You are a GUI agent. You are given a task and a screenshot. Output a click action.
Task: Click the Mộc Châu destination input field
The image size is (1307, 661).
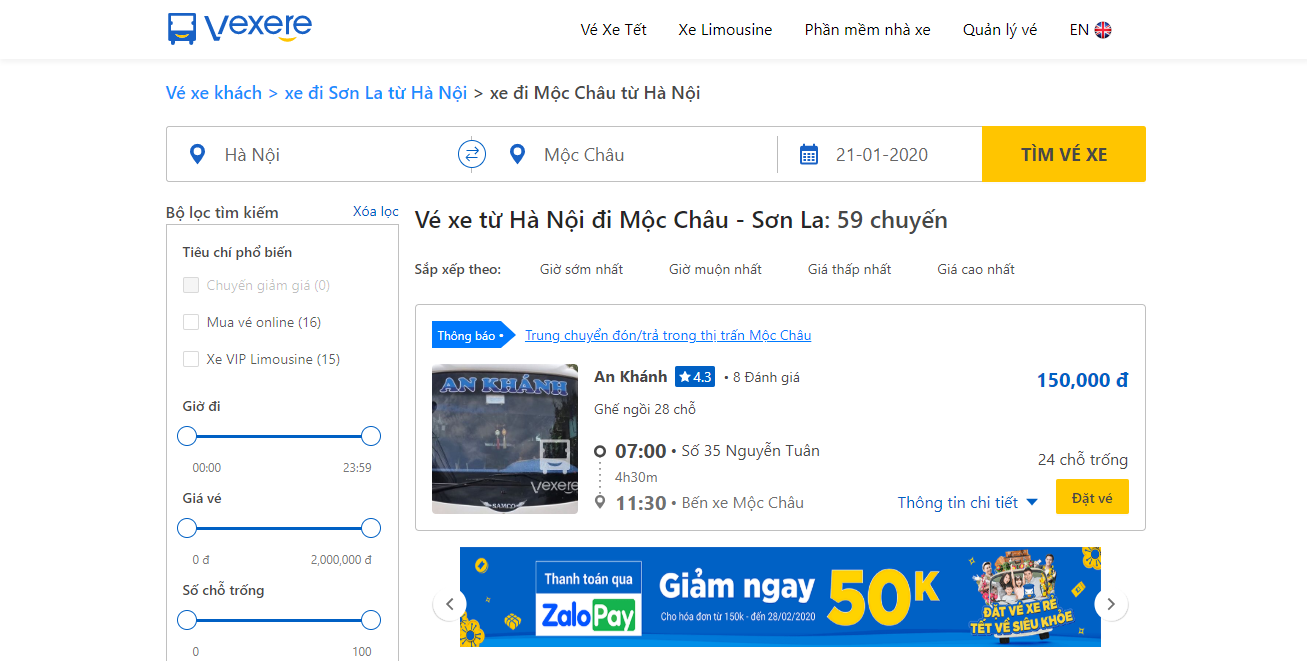641,154
